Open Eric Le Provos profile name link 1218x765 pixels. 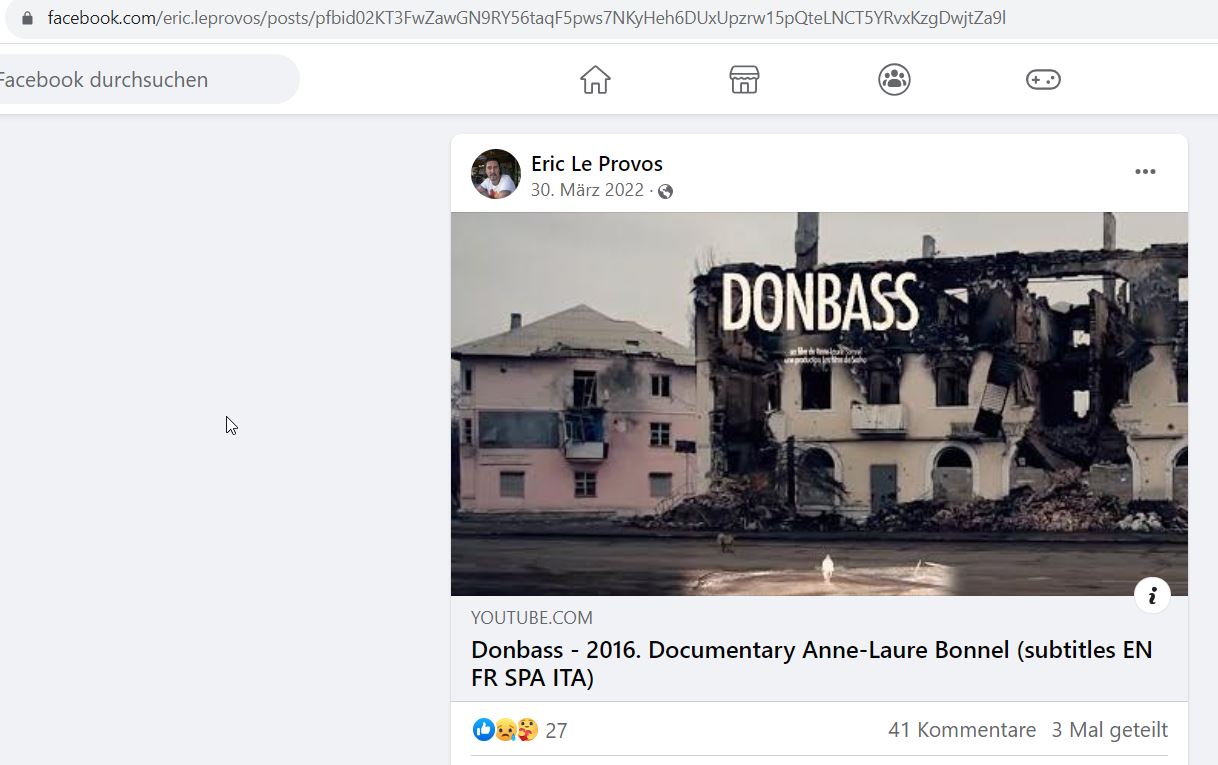coord(597,164)
